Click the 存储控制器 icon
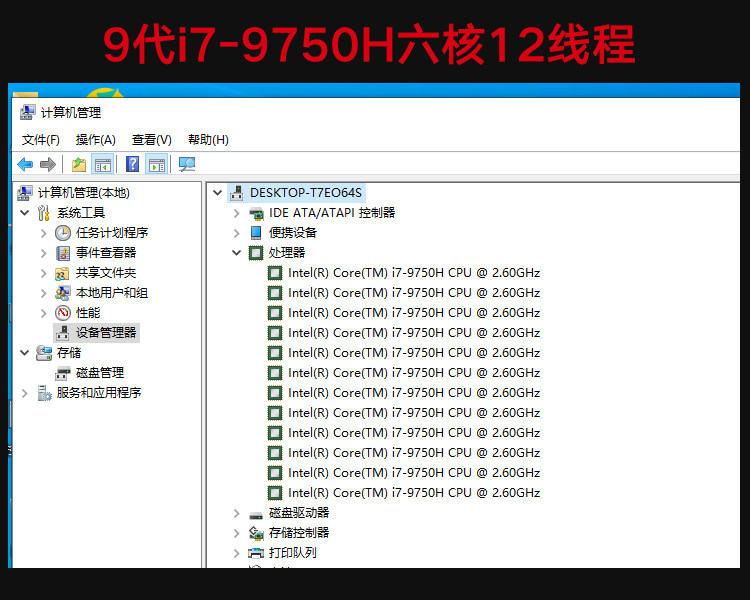750x600 pixels. click(x=256, y=533)
